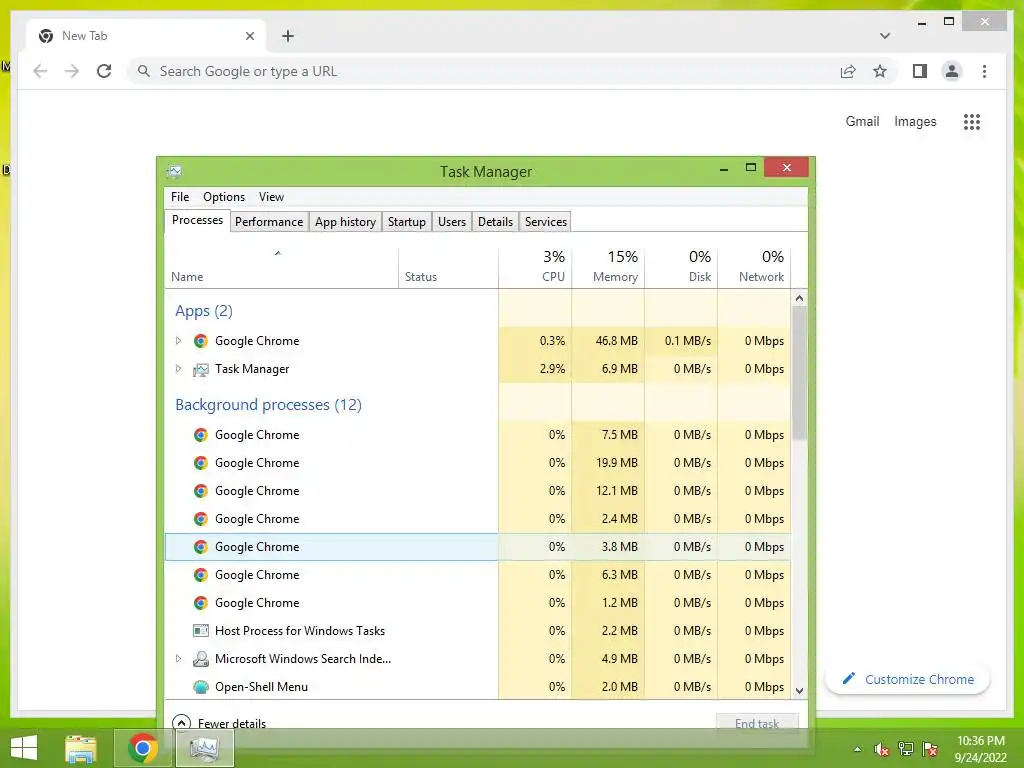Sort by the Memory column header

pos(608,267)
